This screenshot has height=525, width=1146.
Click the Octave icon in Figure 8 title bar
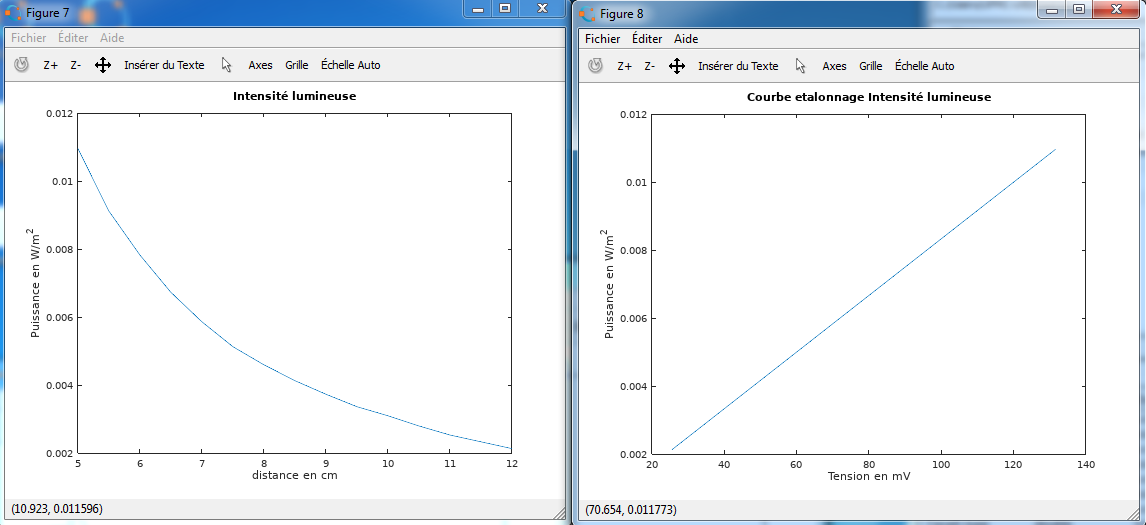587,13
